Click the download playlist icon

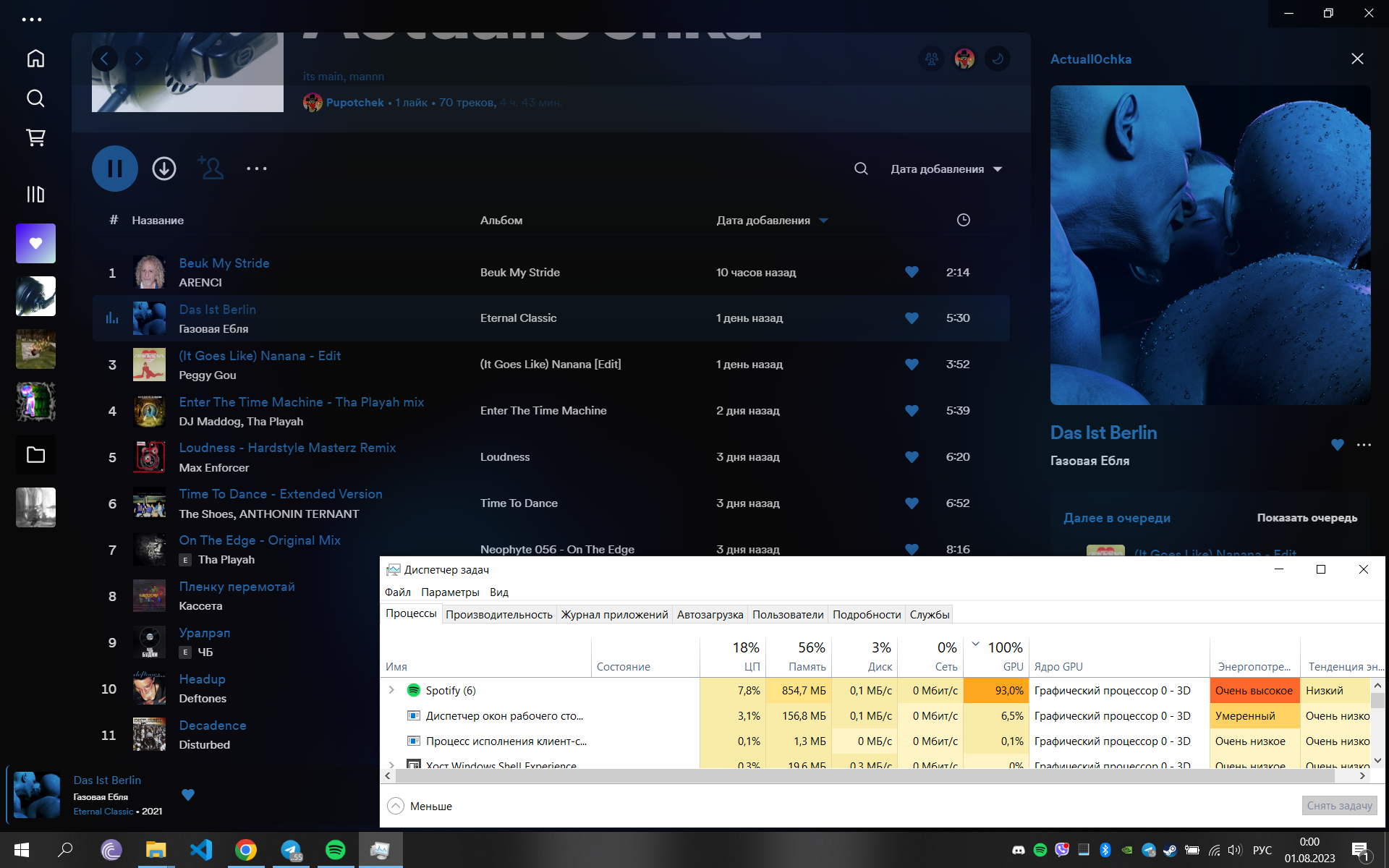pos(163,168)
